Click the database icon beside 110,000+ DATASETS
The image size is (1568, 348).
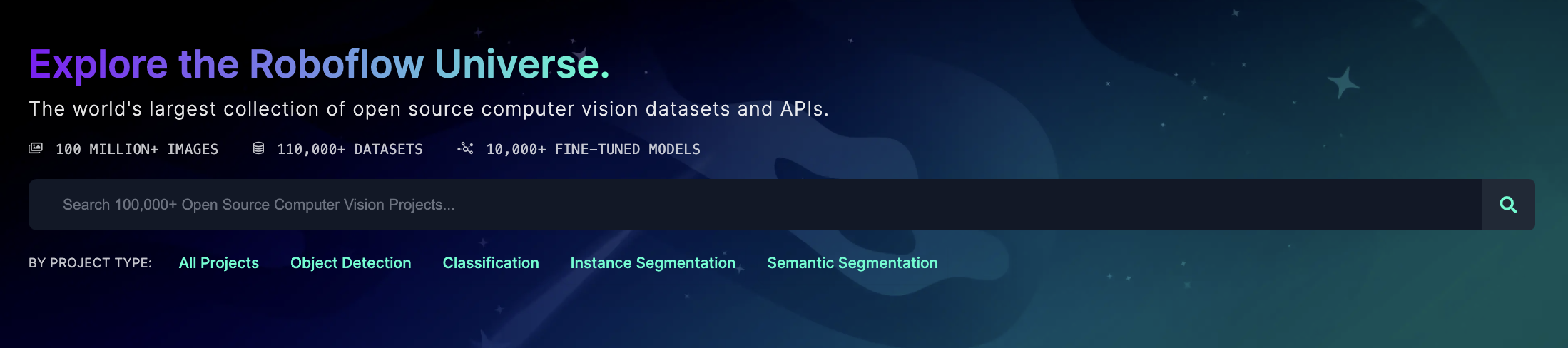pos(258,148)
